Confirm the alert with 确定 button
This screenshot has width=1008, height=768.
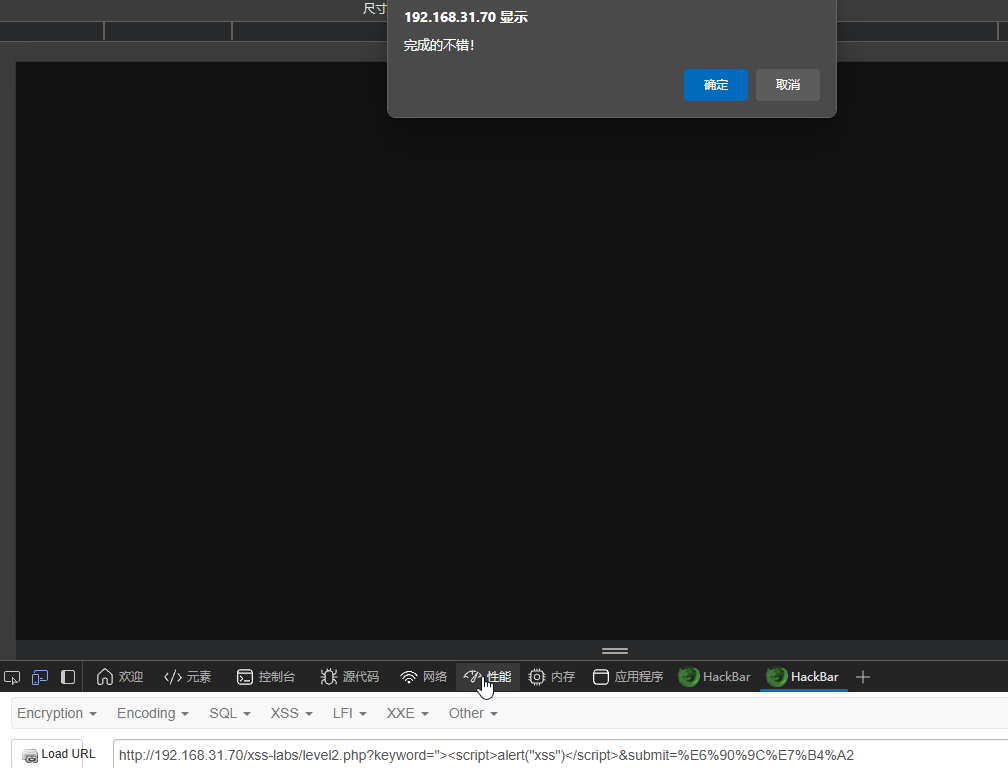pos(716,85)
